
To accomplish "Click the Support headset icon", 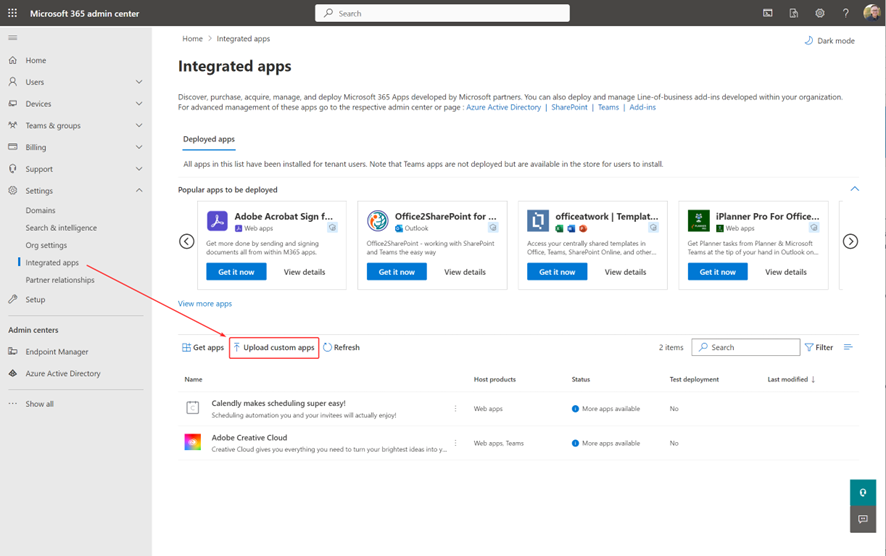I will 12,168.
